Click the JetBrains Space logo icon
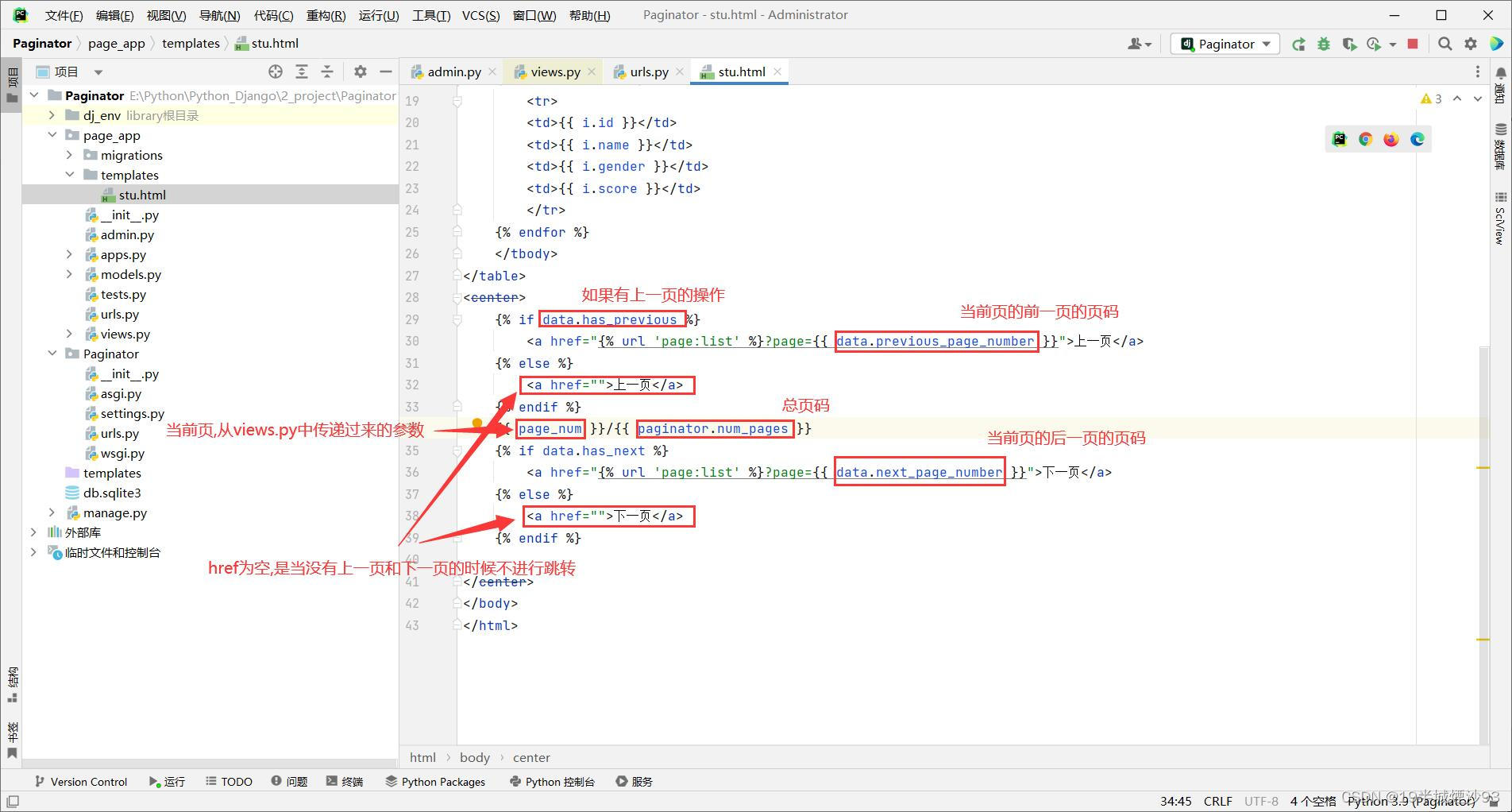Viewport: 1512px width, 812px height. coord(1496,44)
